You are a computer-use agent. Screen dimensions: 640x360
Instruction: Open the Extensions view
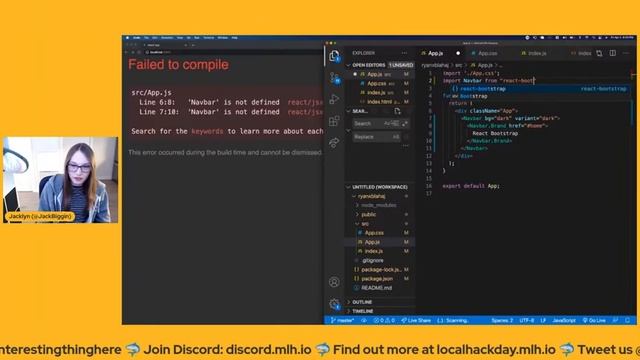(x=334, y=121)
